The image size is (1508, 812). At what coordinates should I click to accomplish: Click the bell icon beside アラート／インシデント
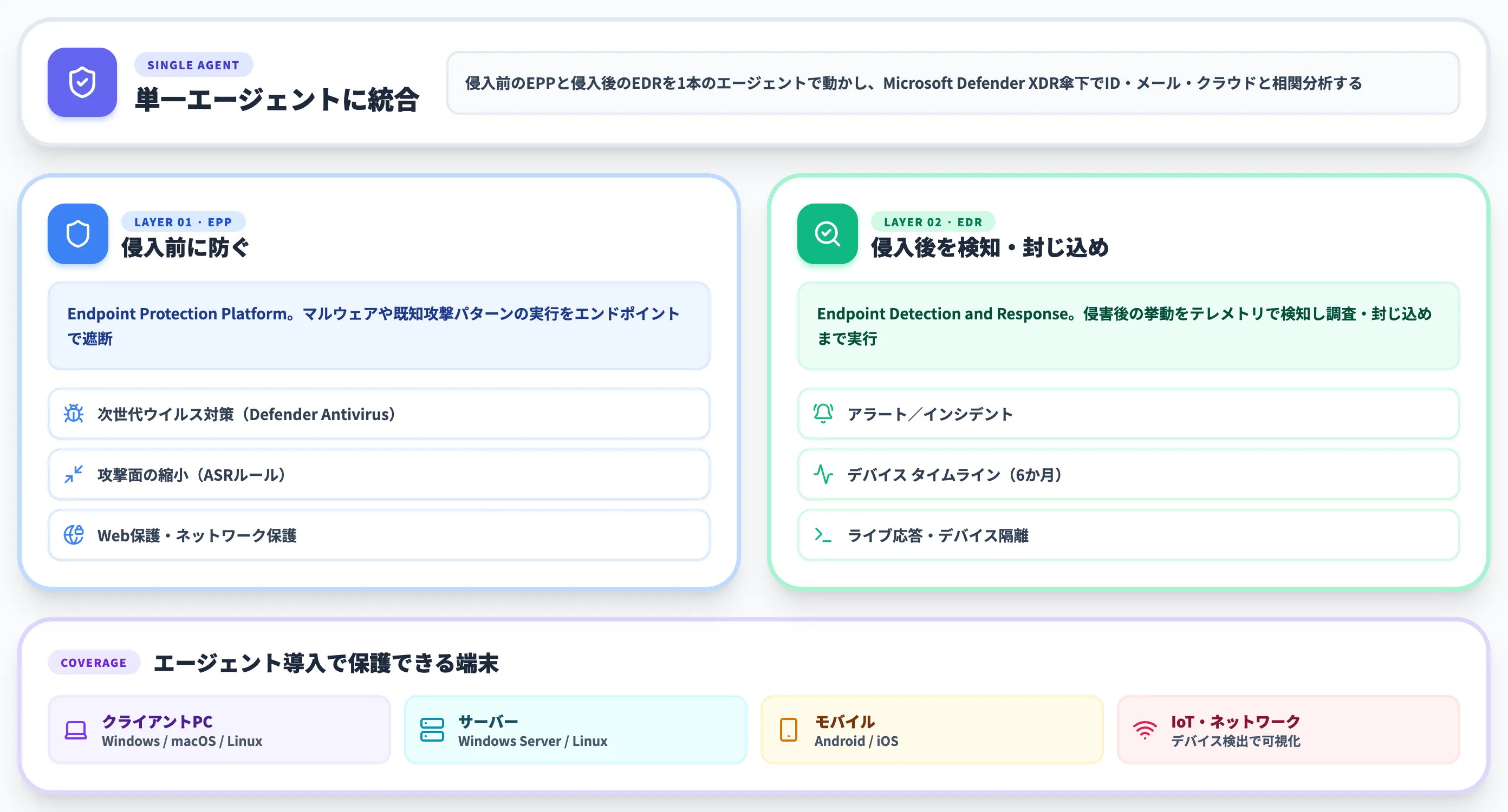coord(823,414)
